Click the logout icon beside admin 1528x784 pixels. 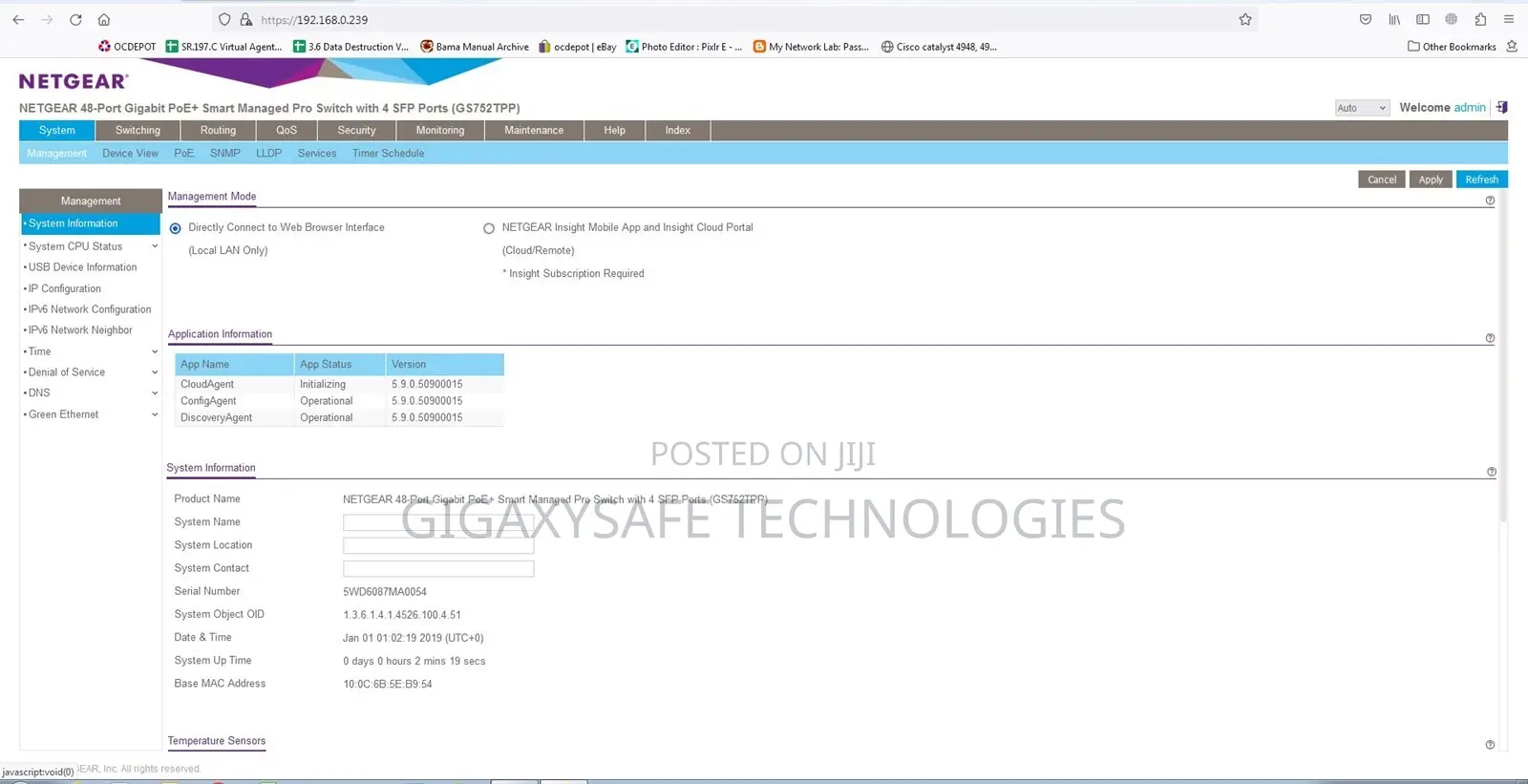click(1501, 108)
